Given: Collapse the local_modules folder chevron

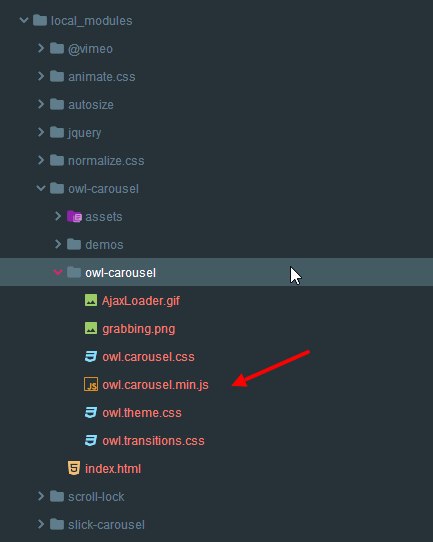Looking at the screenshot, I should pyautogui.click(x=23, y=20).
